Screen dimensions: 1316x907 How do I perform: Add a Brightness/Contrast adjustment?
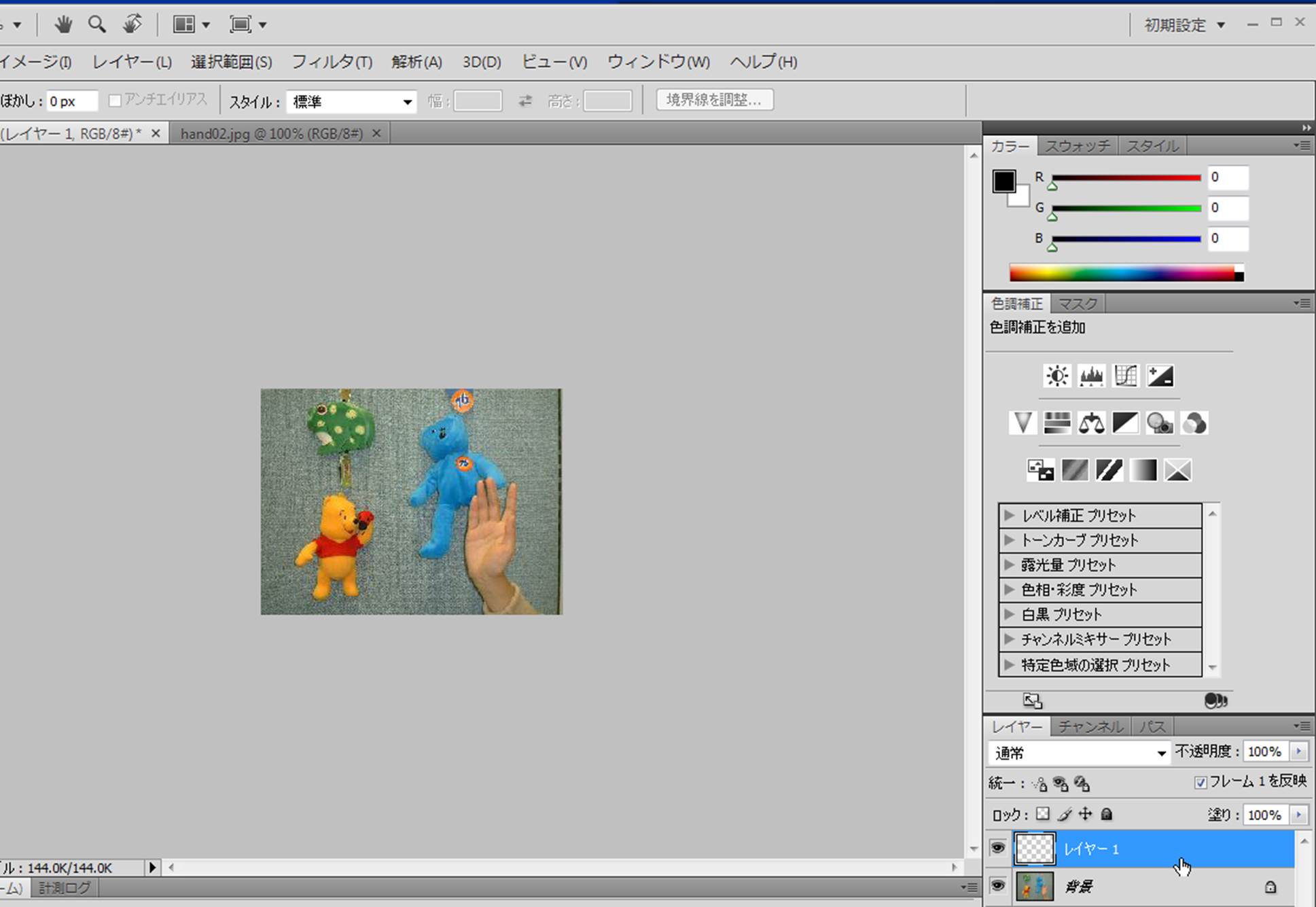[1056, 376]
